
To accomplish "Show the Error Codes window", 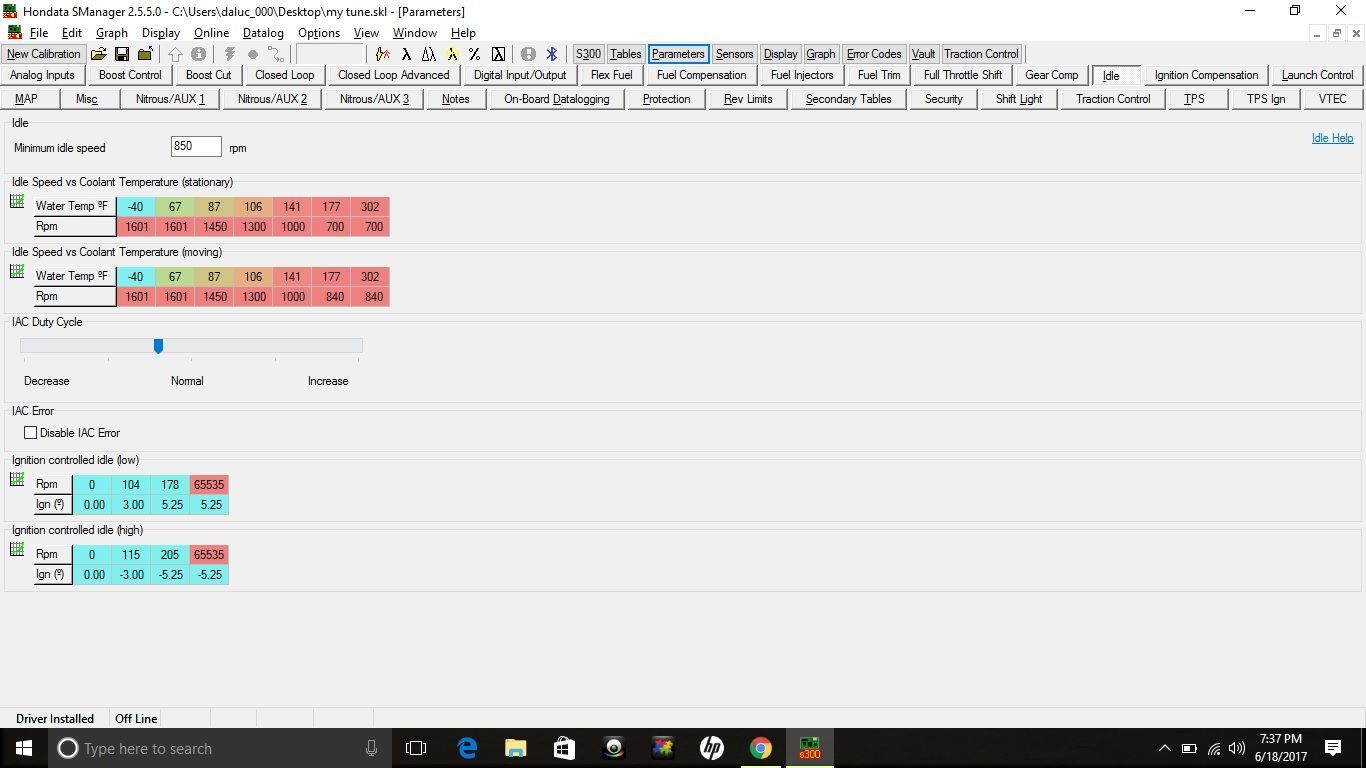I will (x=873, y=54).
